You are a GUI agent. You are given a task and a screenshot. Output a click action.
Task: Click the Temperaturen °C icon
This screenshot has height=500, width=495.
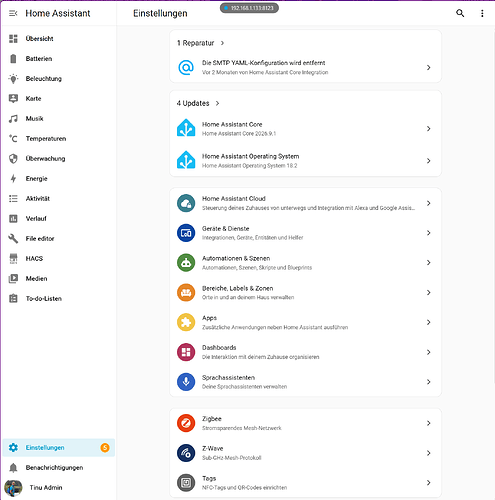pos(13,139)
